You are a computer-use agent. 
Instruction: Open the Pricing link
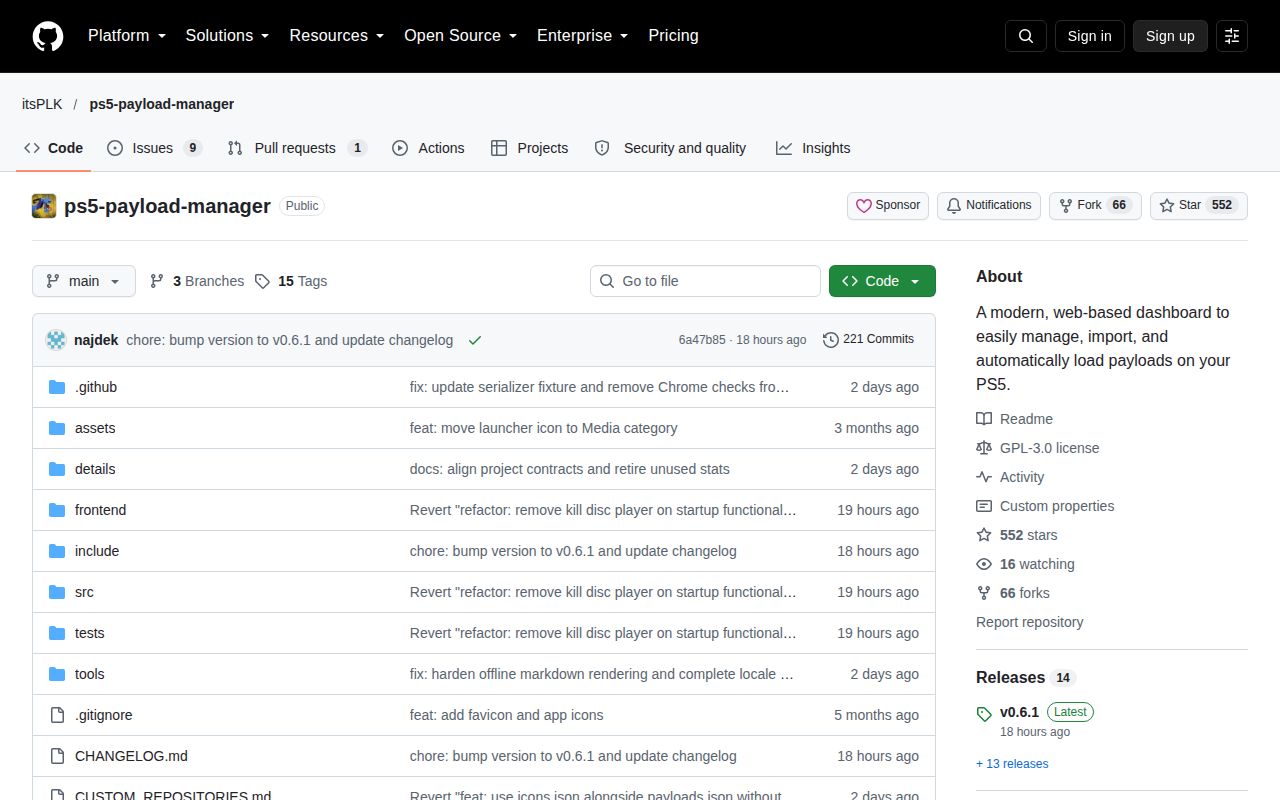point(673,35)
